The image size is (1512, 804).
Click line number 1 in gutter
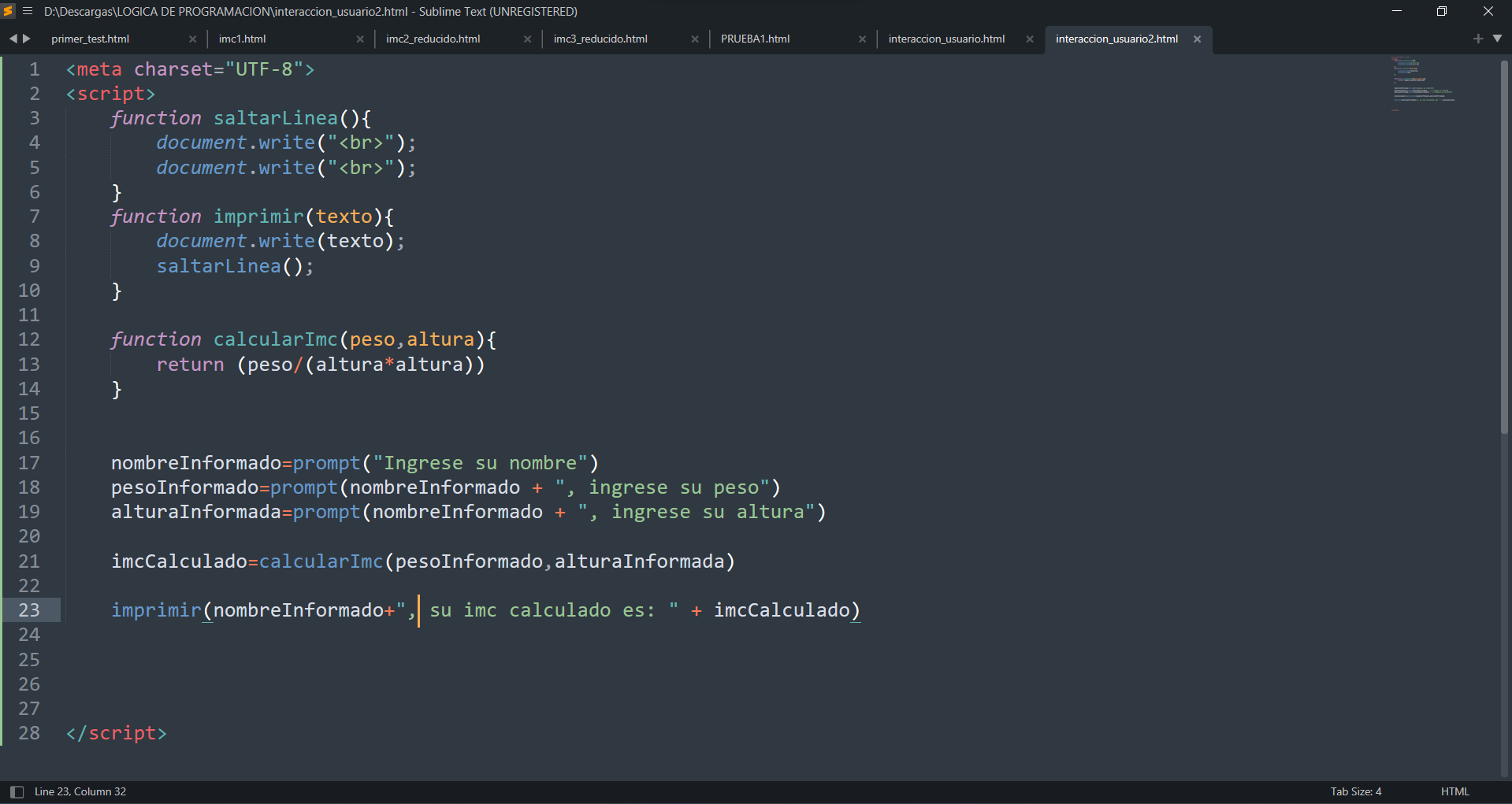(x=35, y=69)
